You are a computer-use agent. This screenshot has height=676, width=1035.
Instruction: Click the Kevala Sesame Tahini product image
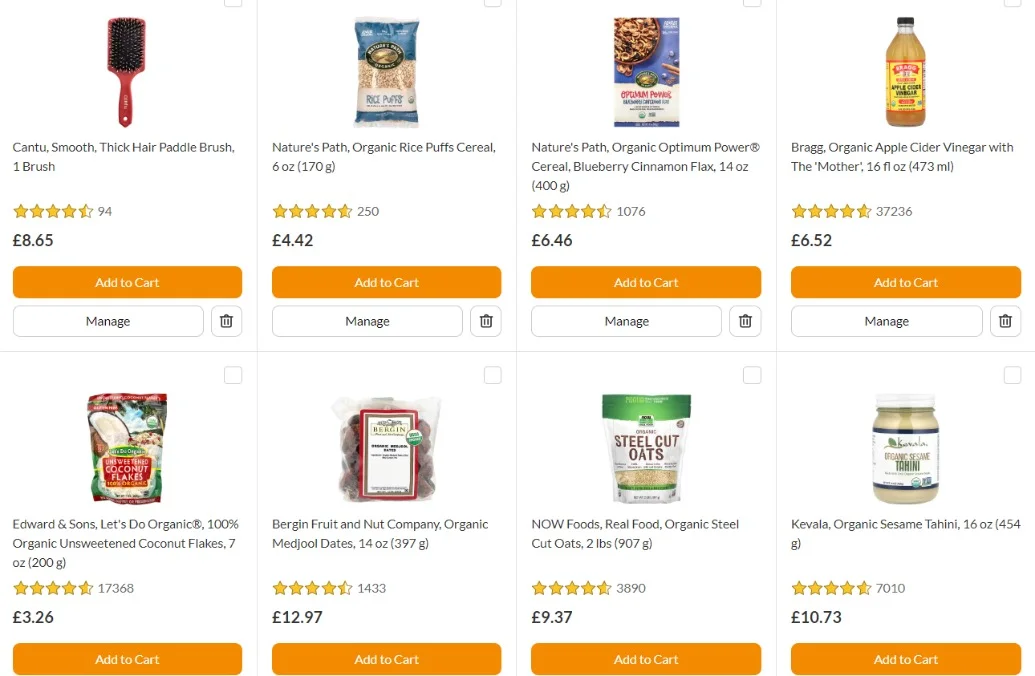(905, 449)
